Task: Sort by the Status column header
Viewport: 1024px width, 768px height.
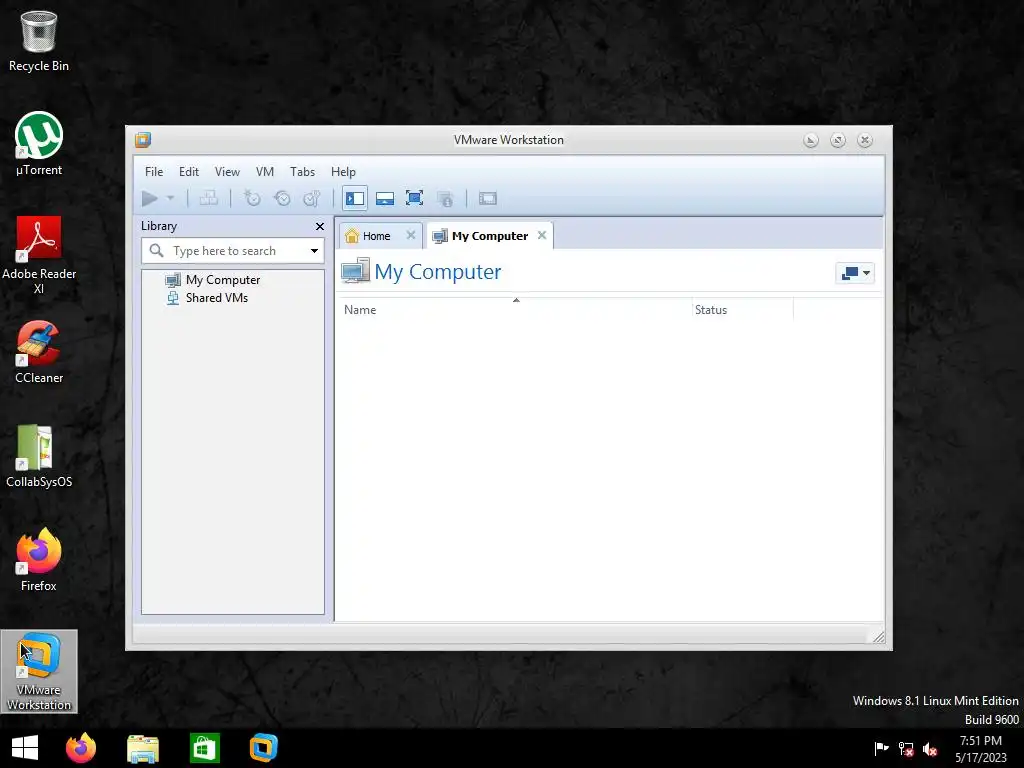Action: point(743,310)
